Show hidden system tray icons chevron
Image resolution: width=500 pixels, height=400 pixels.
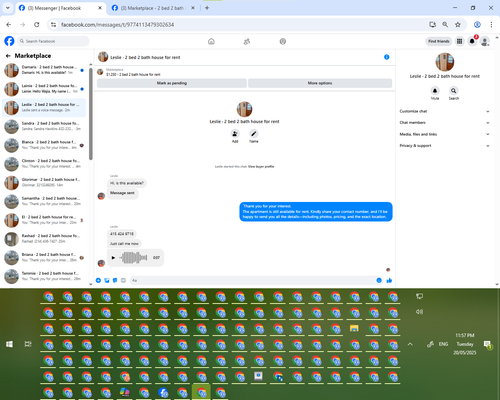coord(410,344)
